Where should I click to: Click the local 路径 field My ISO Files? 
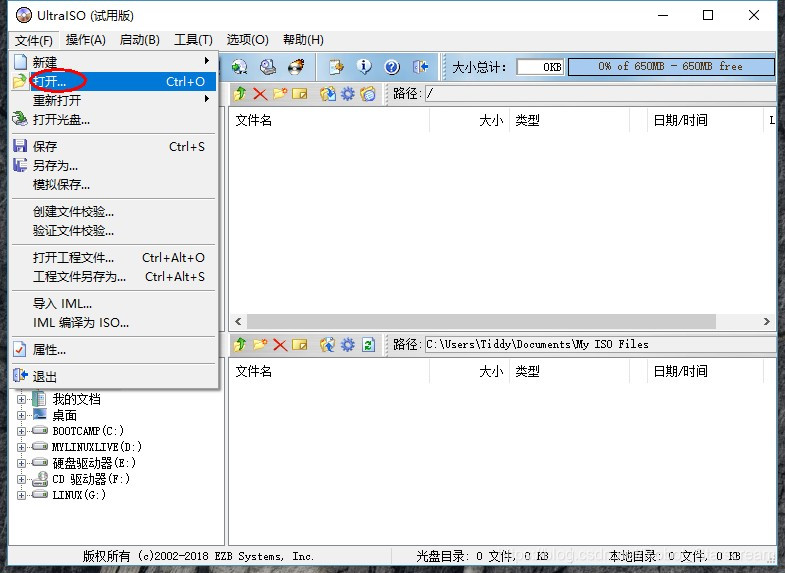coord(601,344)
